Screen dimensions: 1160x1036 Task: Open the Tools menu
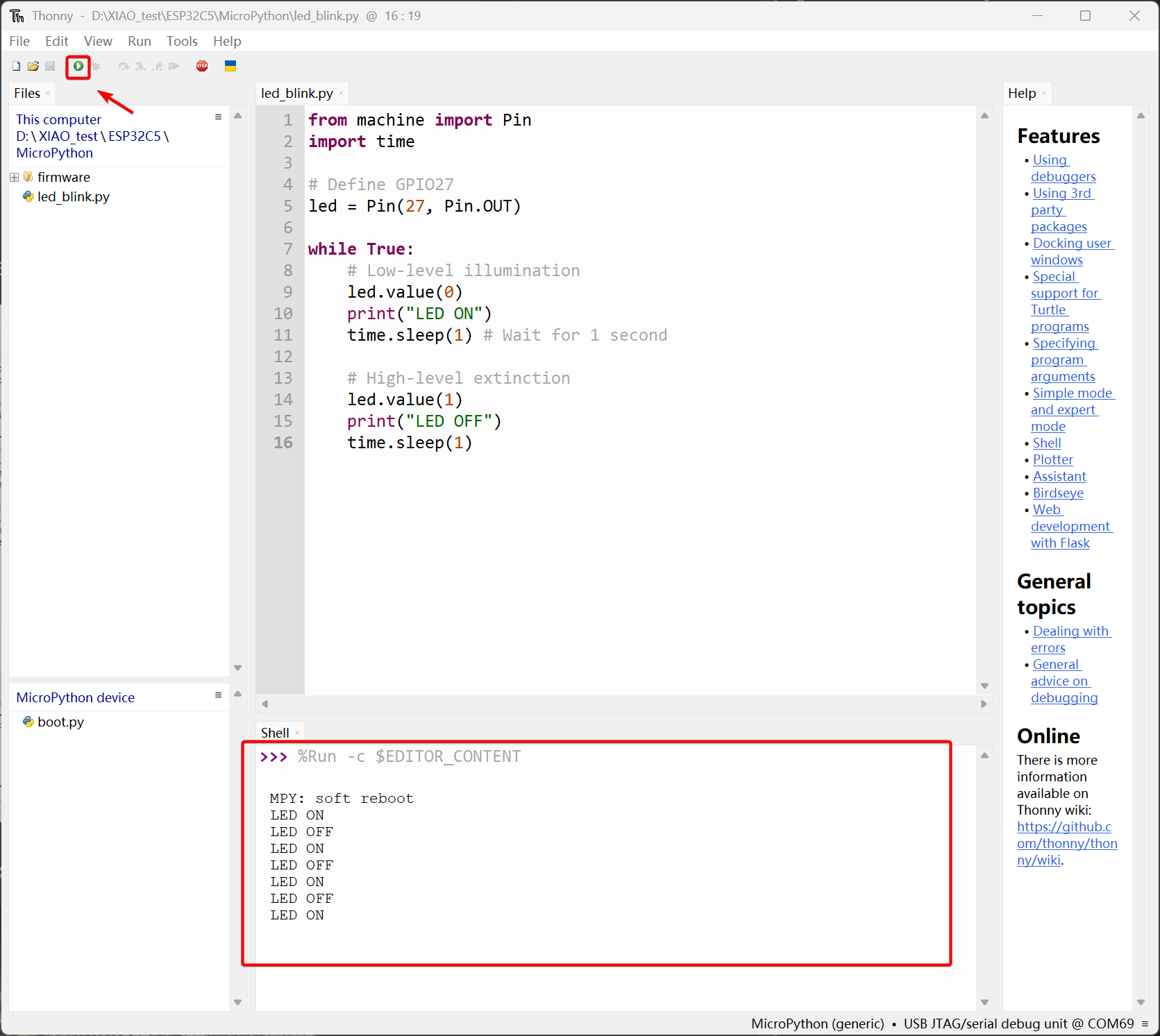(182, 41)
